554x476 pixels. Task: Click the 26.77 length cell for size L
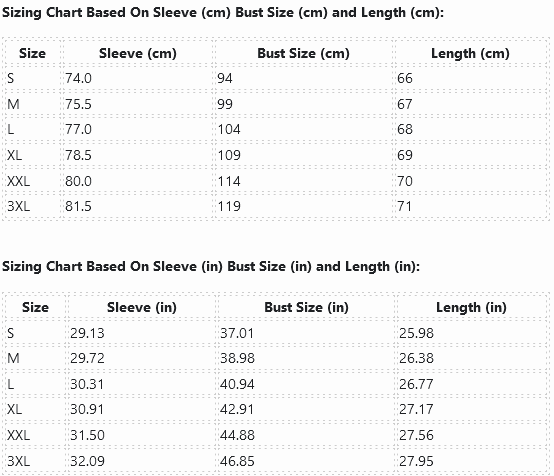[471, 384]
